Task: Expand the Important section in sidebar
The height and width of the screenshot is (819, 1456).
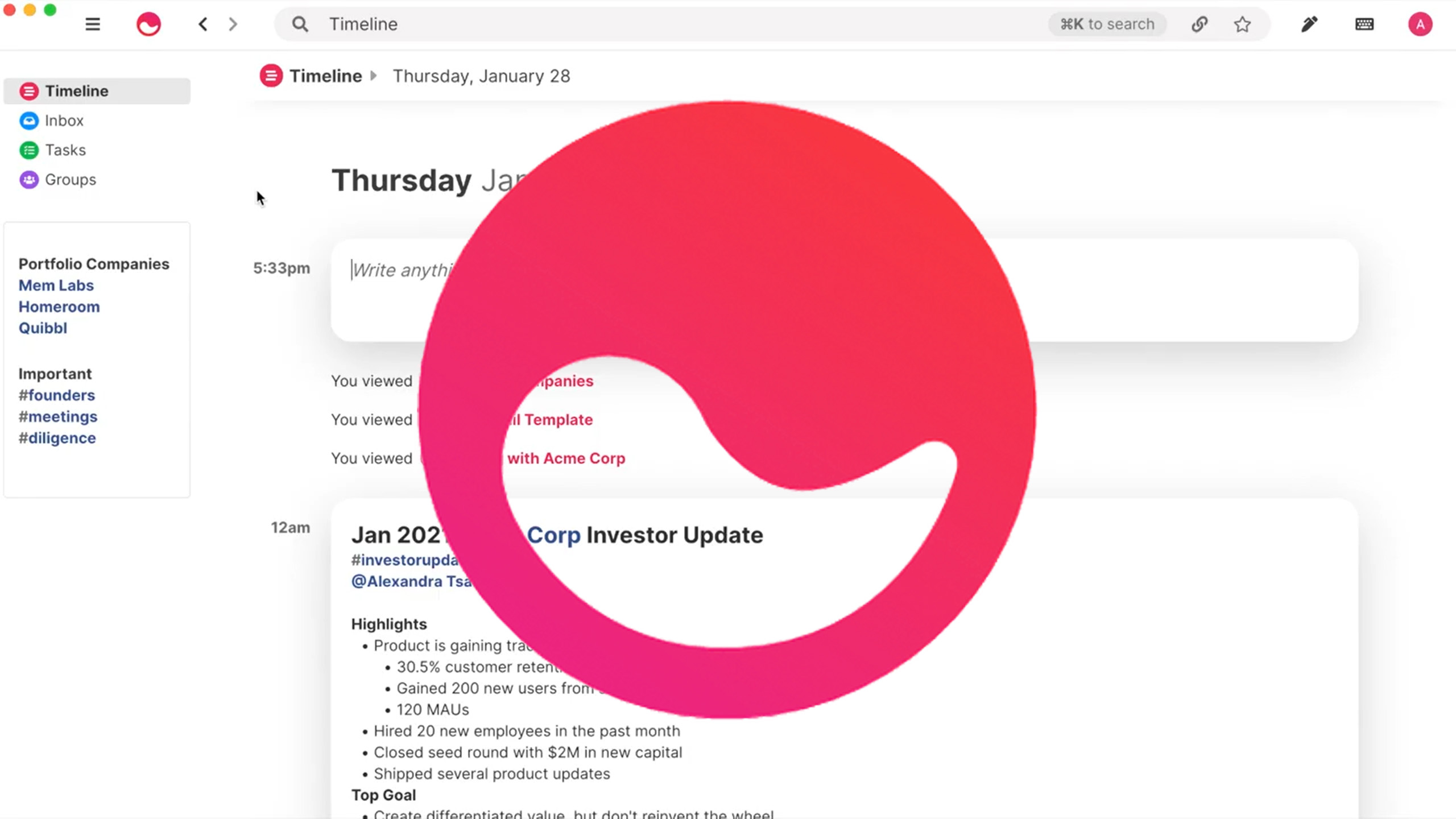Action: click(x=55, y=373)
